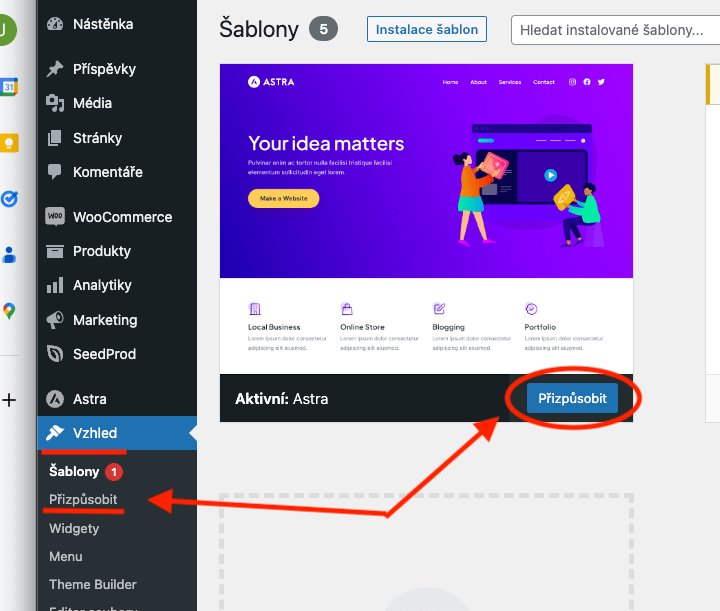Open the Theme Builder submenu entry
720x611 pixels.
click(x=93, y=584)
